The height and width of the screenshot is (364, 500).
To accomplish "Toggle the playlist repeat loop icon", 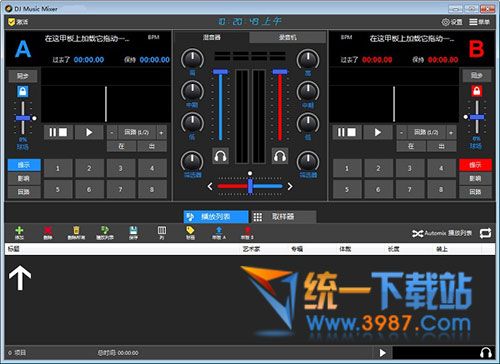I will click(x=485, y=233).
